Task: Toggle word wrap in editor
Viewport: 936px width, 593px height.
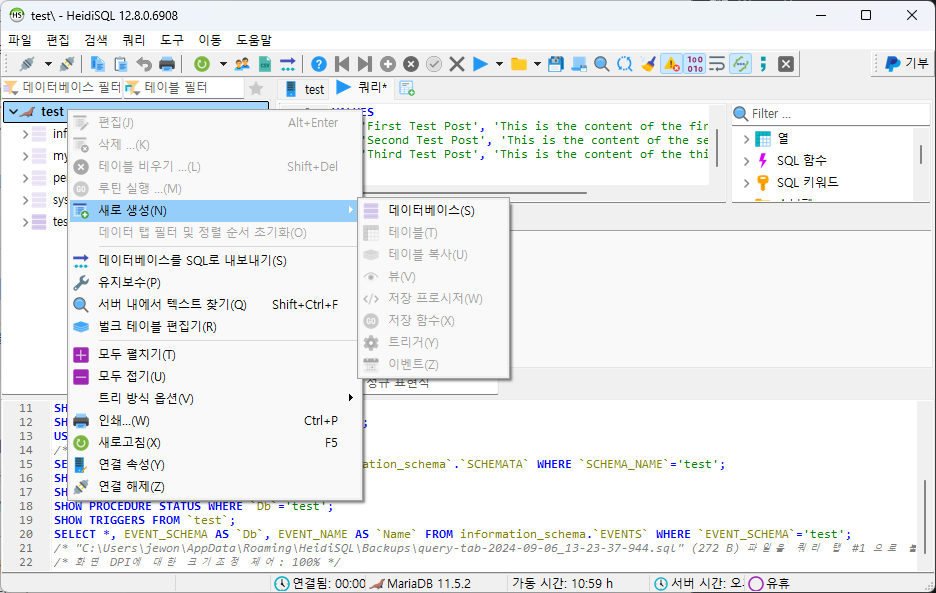Action: (x=717, y=64)
